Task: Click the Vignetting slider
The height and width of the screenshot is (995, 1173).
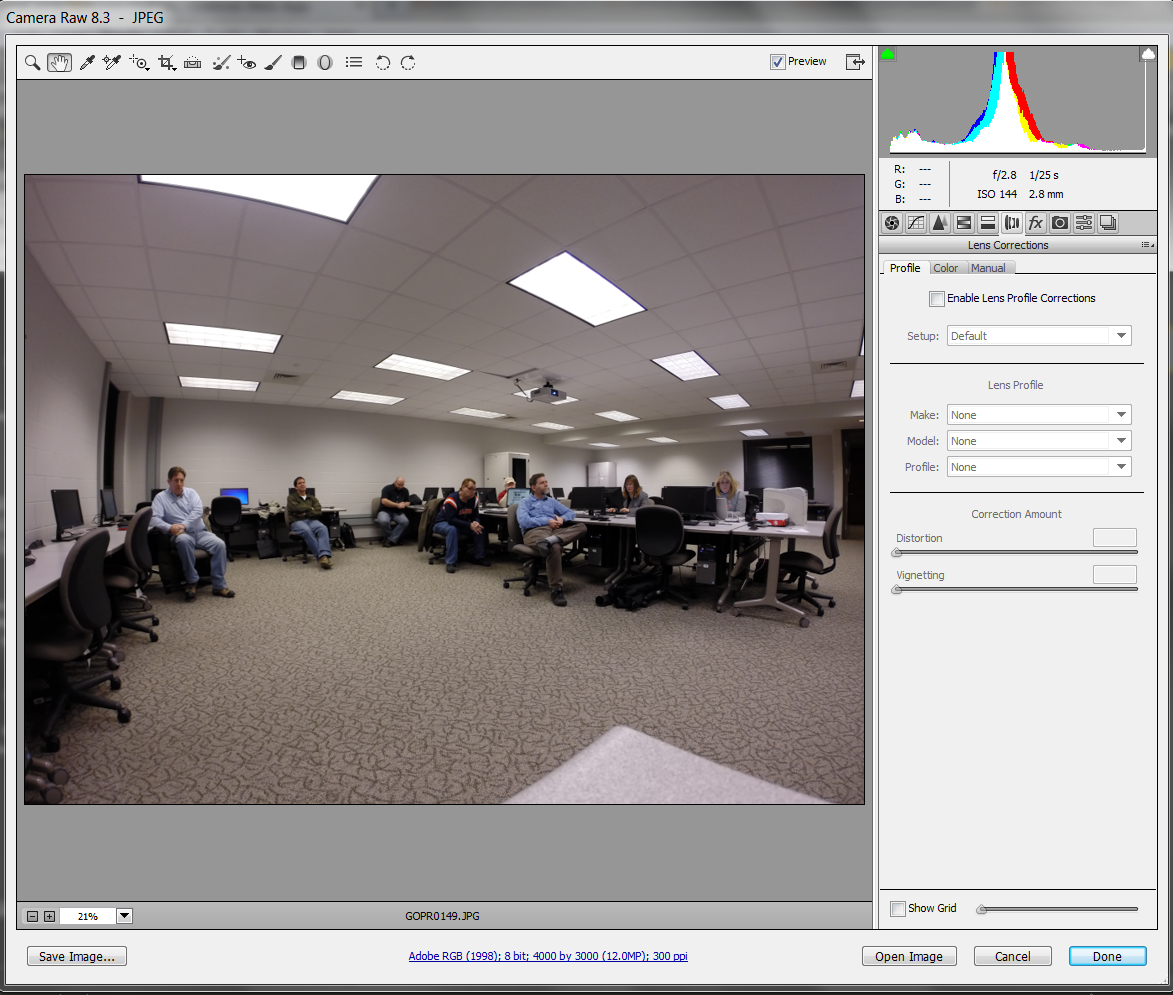Action: pos(1015,590)
